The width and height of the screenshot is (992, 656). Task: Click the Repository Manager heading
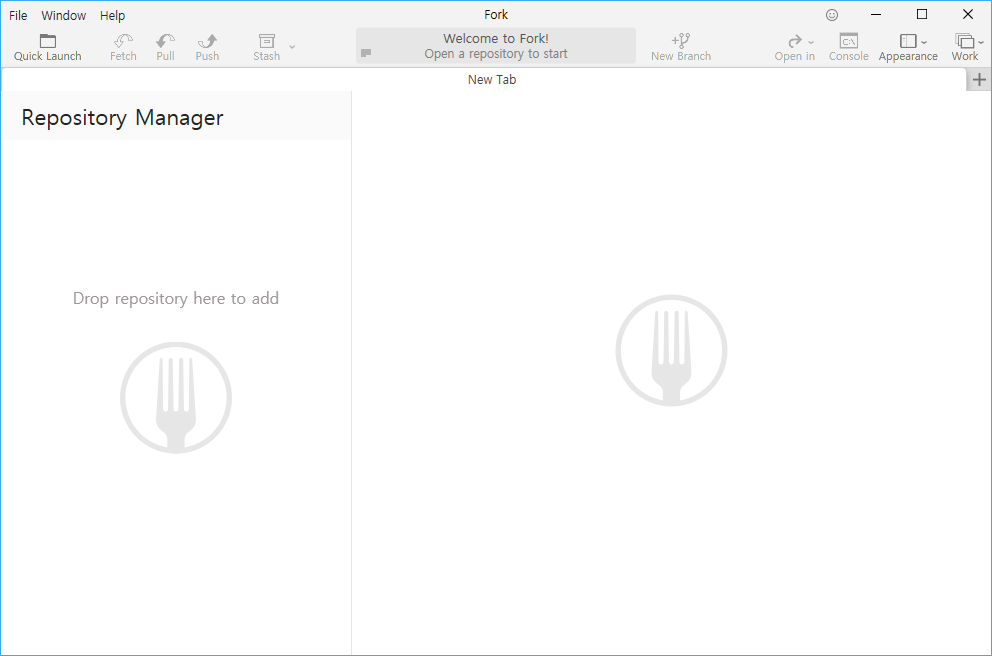(x=122, y=118)
